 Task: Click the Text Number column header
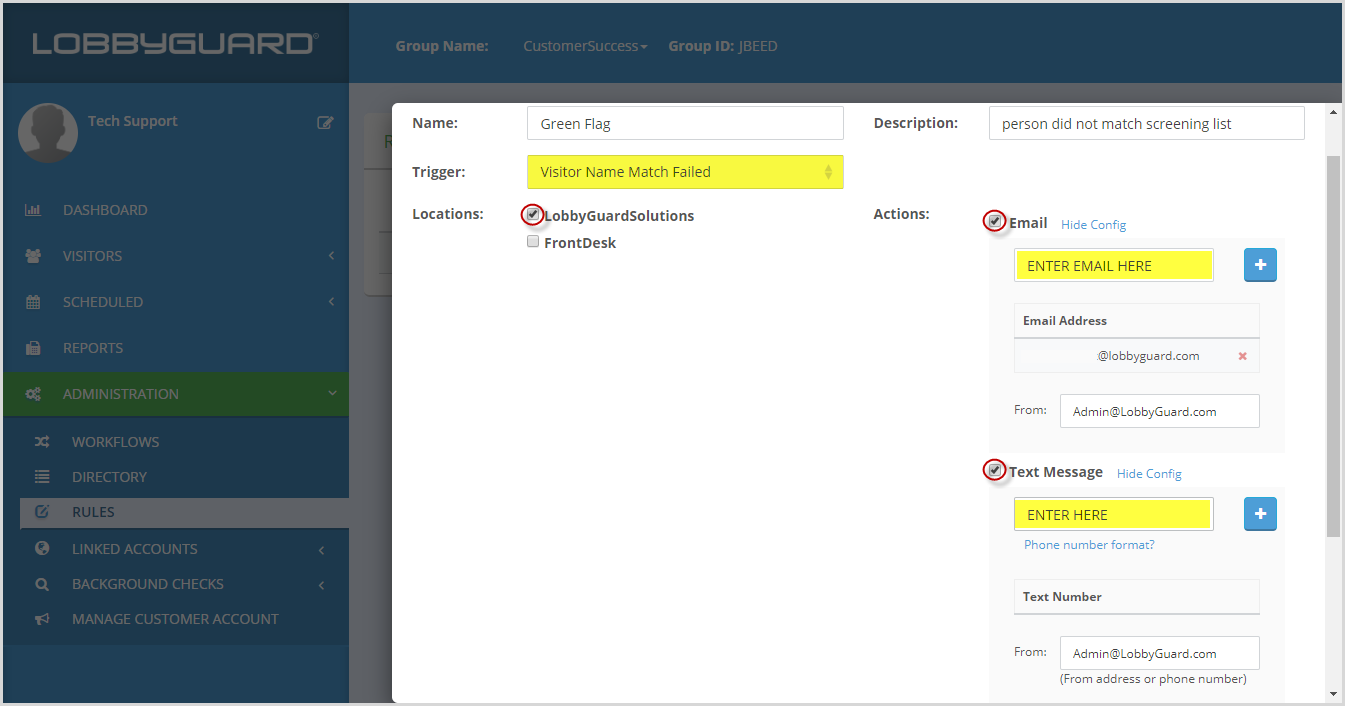click(x=1136, y=597)
